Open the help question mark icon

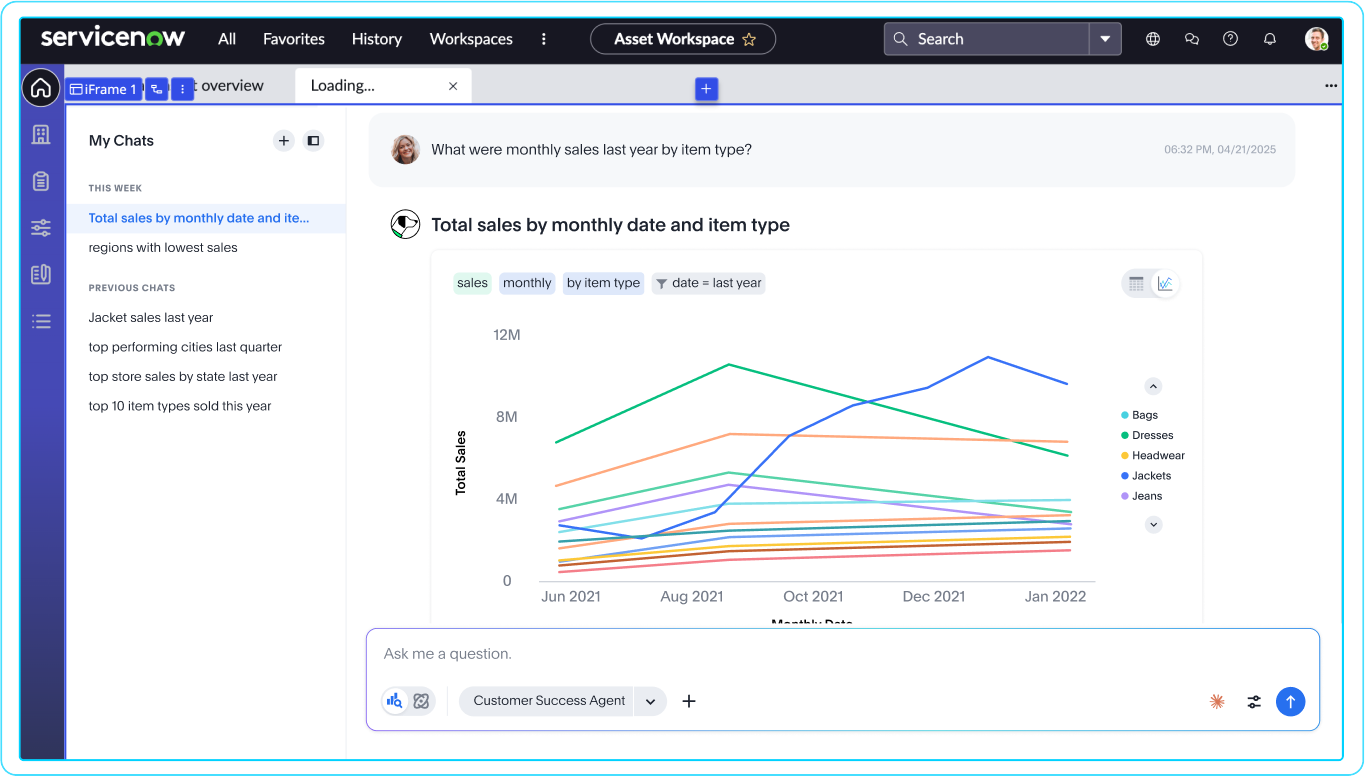tap(1231, 39)
